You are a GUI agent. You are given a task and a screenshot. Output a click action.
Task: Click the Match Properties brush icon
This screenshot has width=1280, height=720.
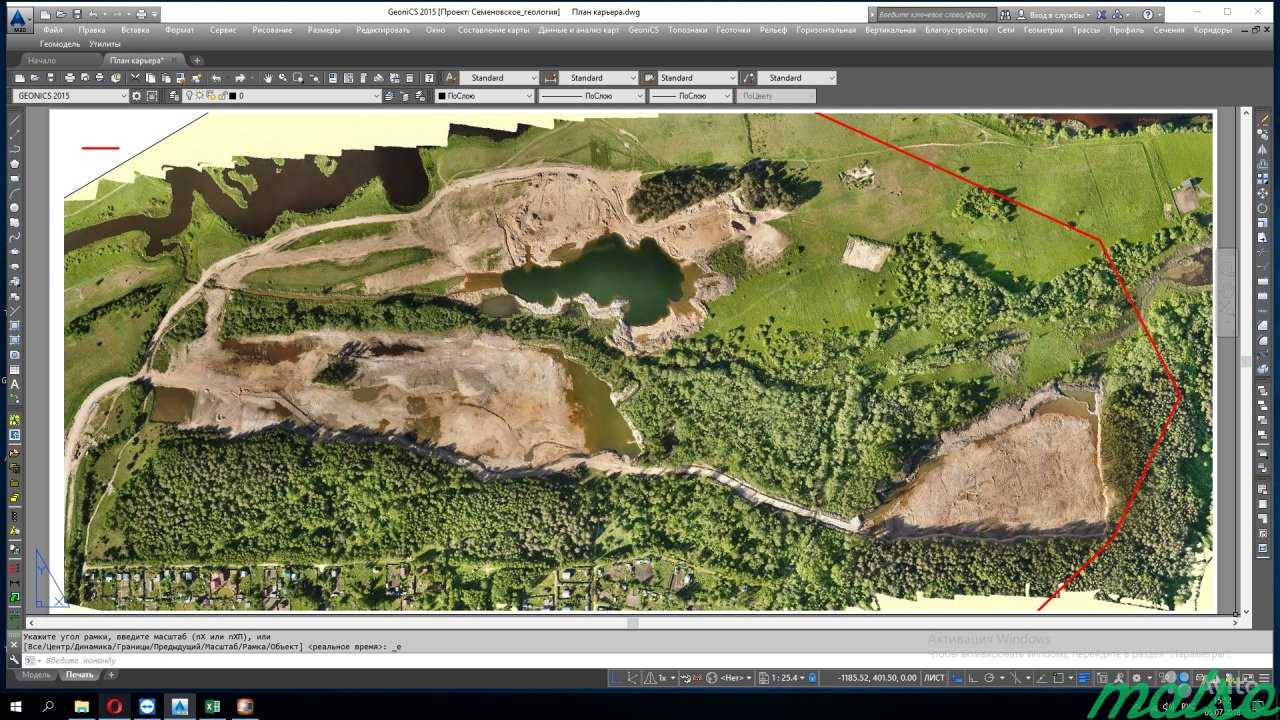181,77
